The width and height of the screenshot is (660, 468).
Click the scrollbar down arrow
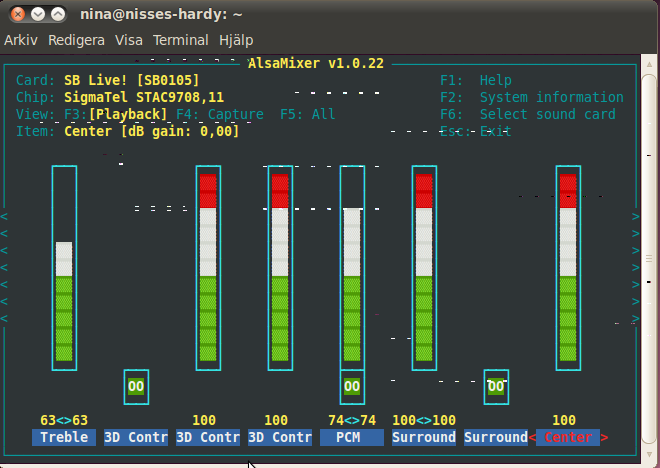(x=649, y=455)
